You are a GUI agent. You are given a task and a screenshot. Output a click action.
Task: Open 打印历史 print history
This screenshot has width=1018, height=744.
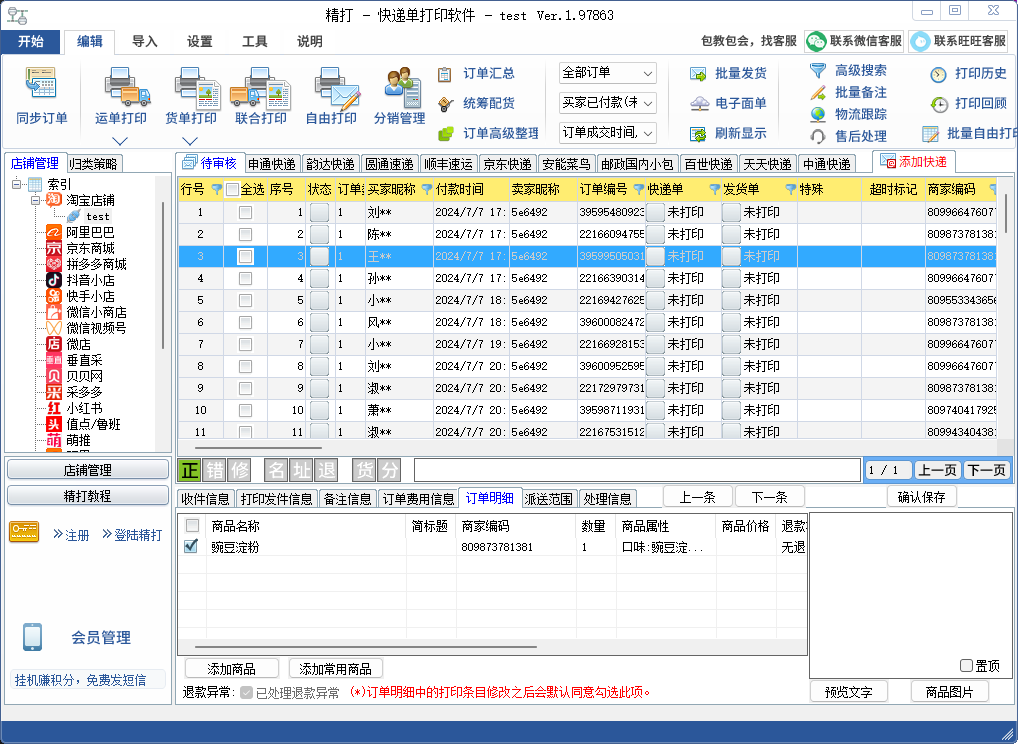[938, 74]
